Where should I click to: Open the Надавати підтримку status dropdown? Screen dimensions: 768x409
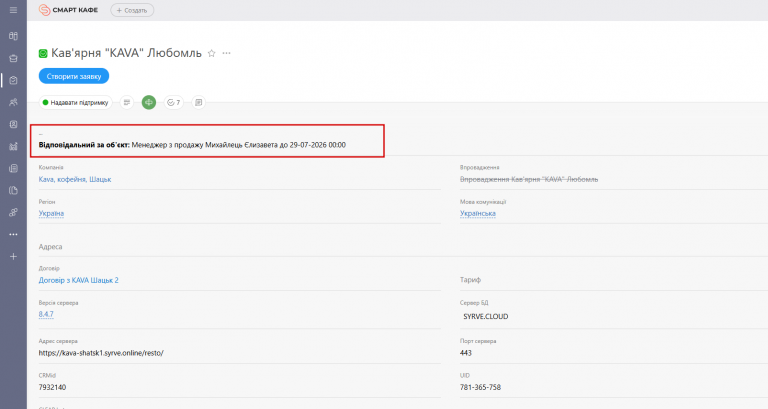tap(75, 102)
